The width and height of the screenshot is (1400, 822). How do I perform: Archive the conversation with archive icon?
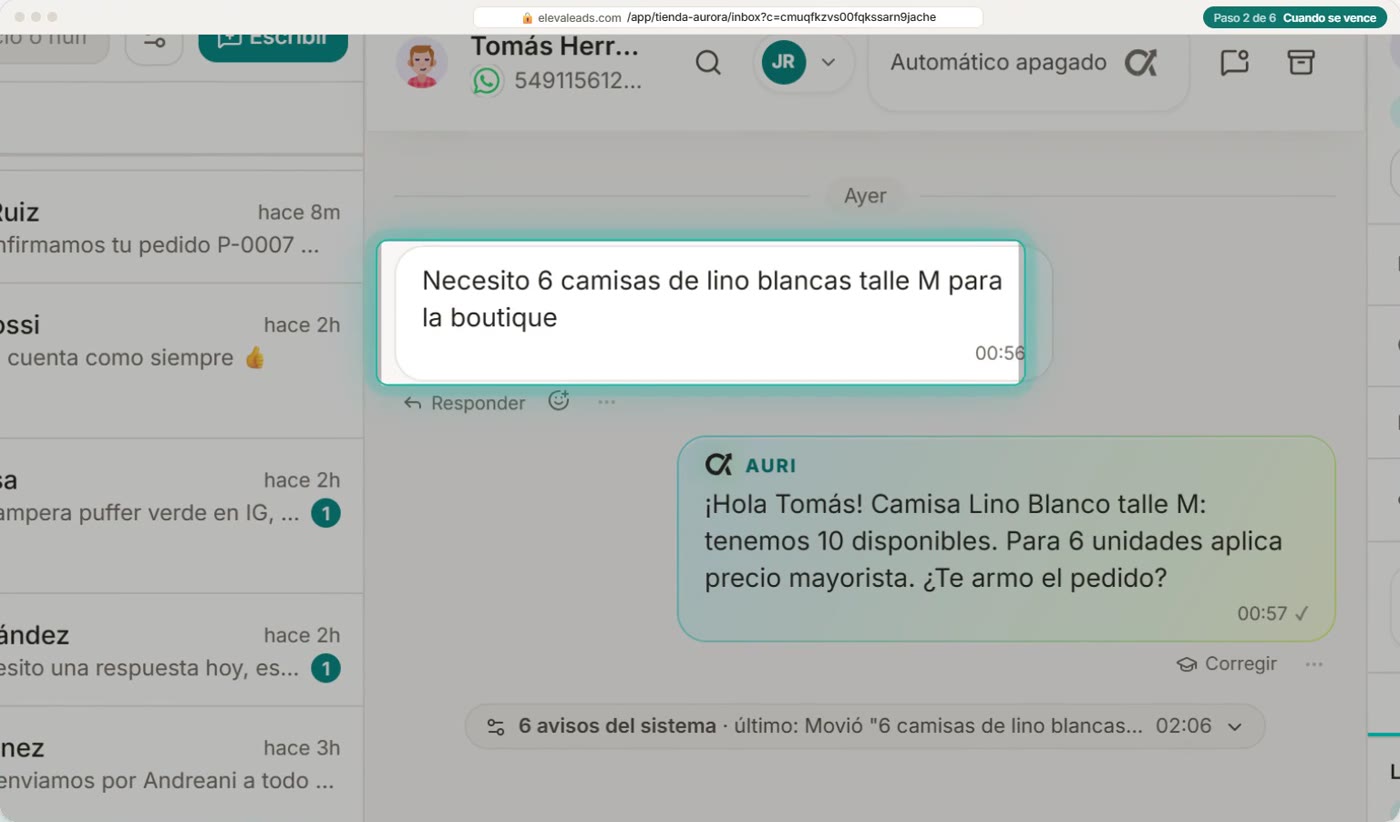click(1300, 62)
